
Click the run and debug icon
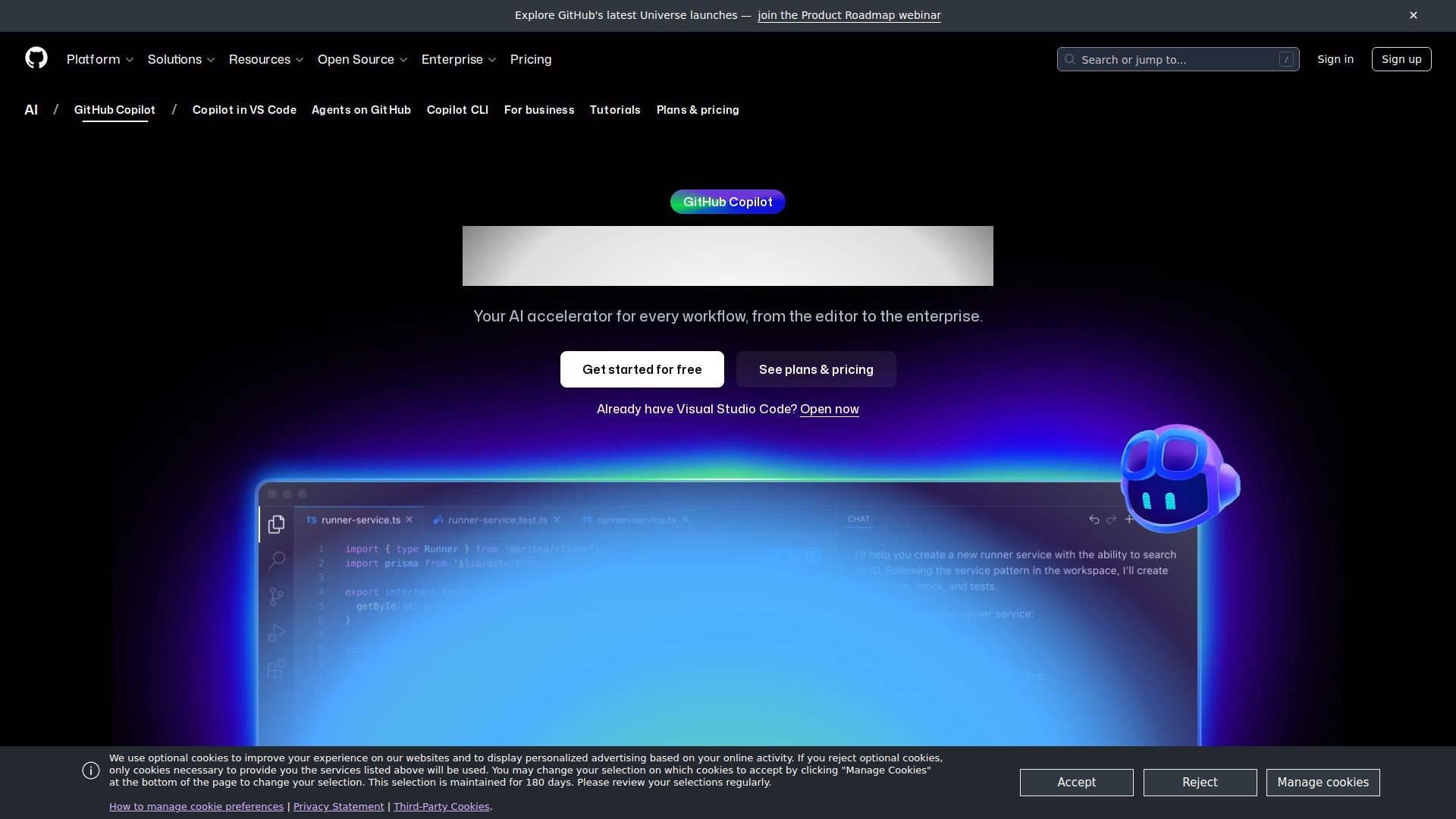click(277, 632)
